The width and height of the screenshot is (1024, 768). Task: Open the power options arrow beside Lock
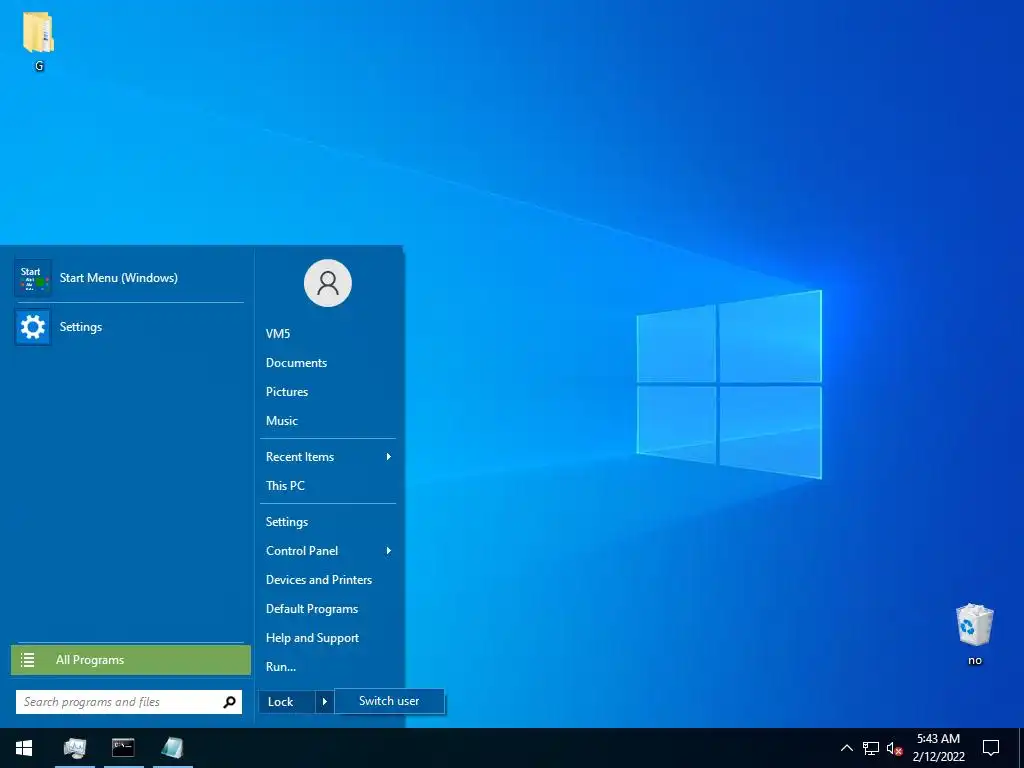point(325,702)
